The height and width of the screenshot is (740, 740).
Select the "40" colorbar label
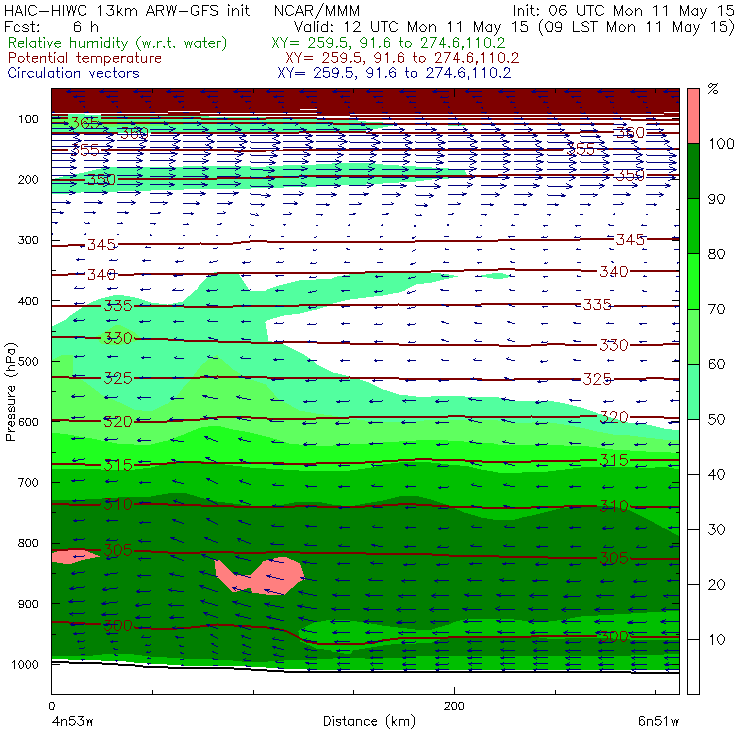(716, 474)
